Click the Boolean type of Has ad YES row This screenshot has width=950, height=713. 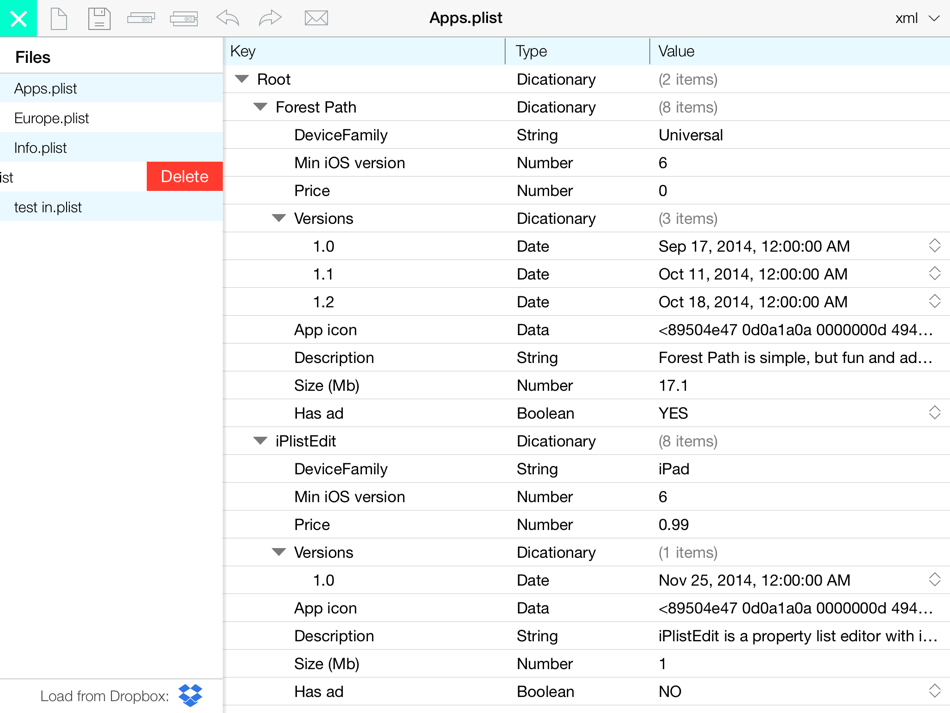coord(545,413)
